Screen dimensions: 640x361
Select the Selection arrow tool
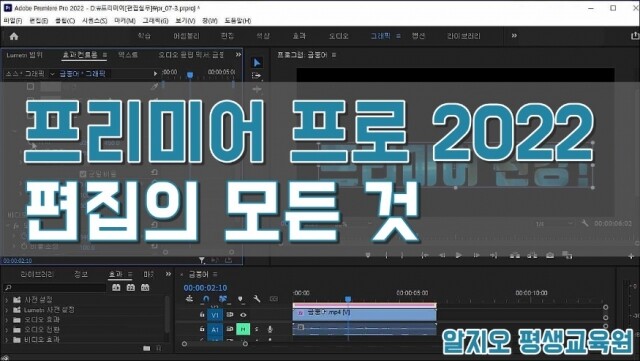(257, 62)
